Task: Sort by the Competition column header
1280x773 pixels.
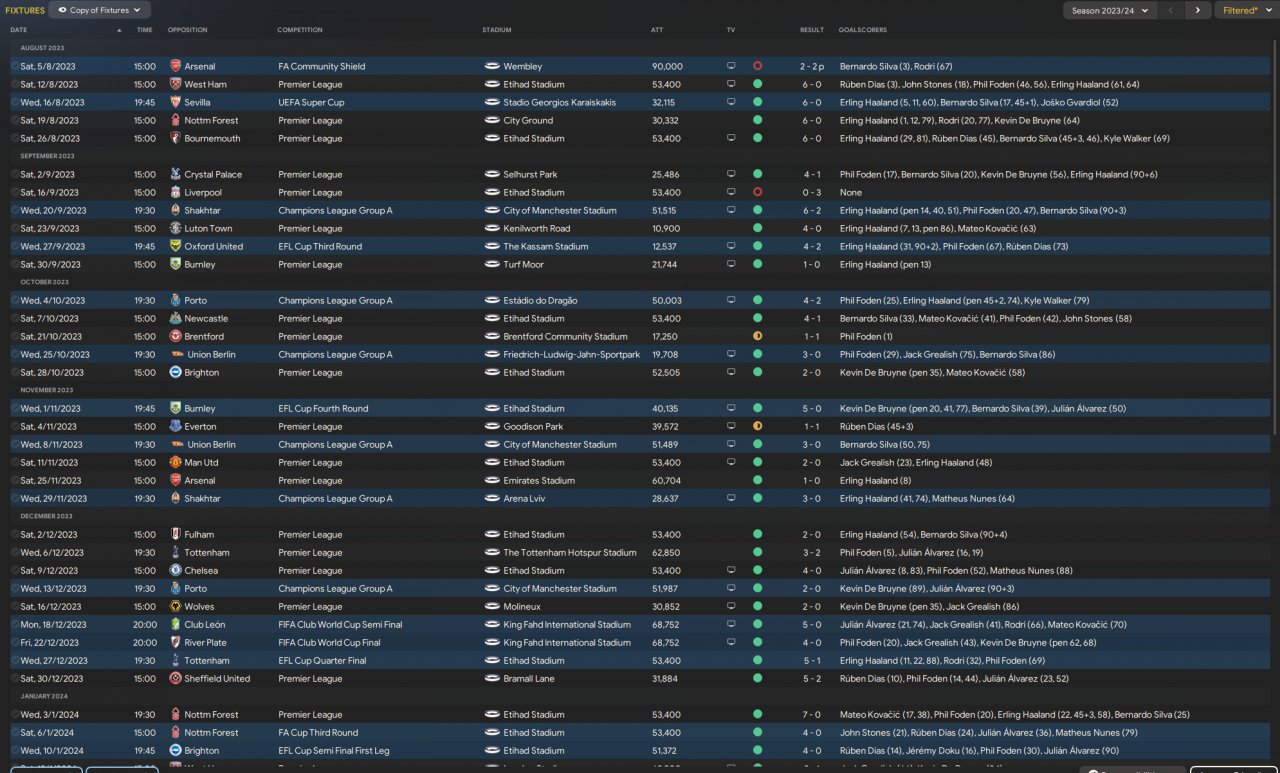Action: pyautogui.click(x=300, y=30)
